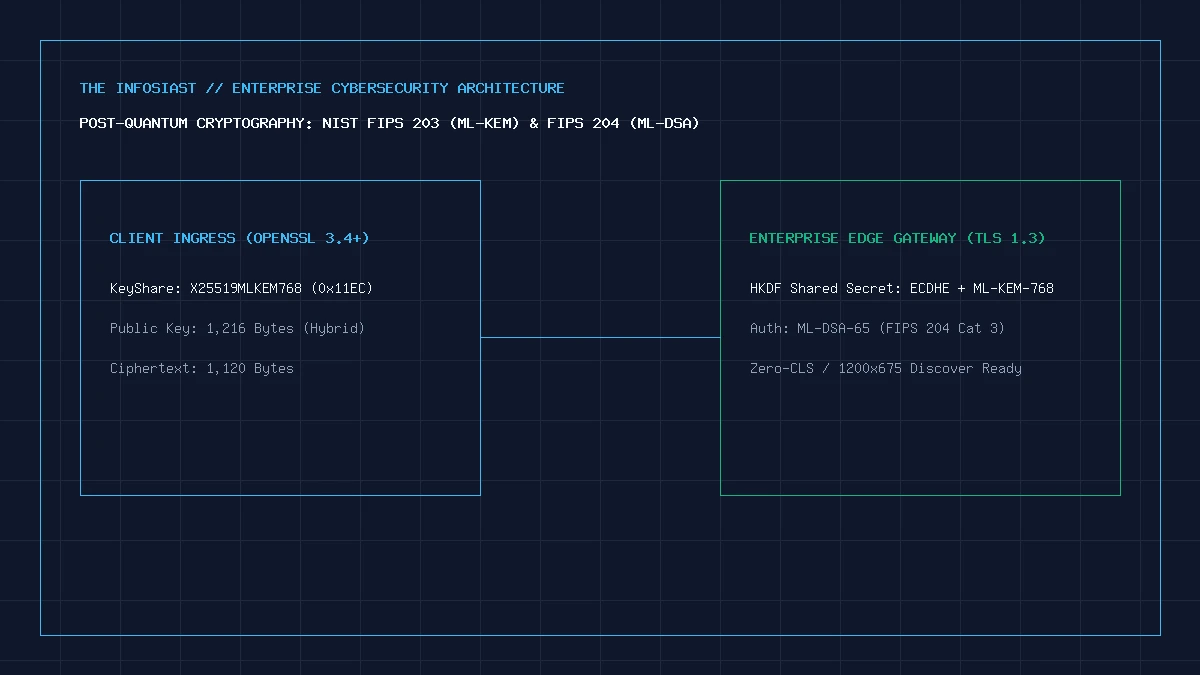Click the "Auth: ML-DSA-65 (FIPS 204 Cat 3)" text

coord(877,328)
